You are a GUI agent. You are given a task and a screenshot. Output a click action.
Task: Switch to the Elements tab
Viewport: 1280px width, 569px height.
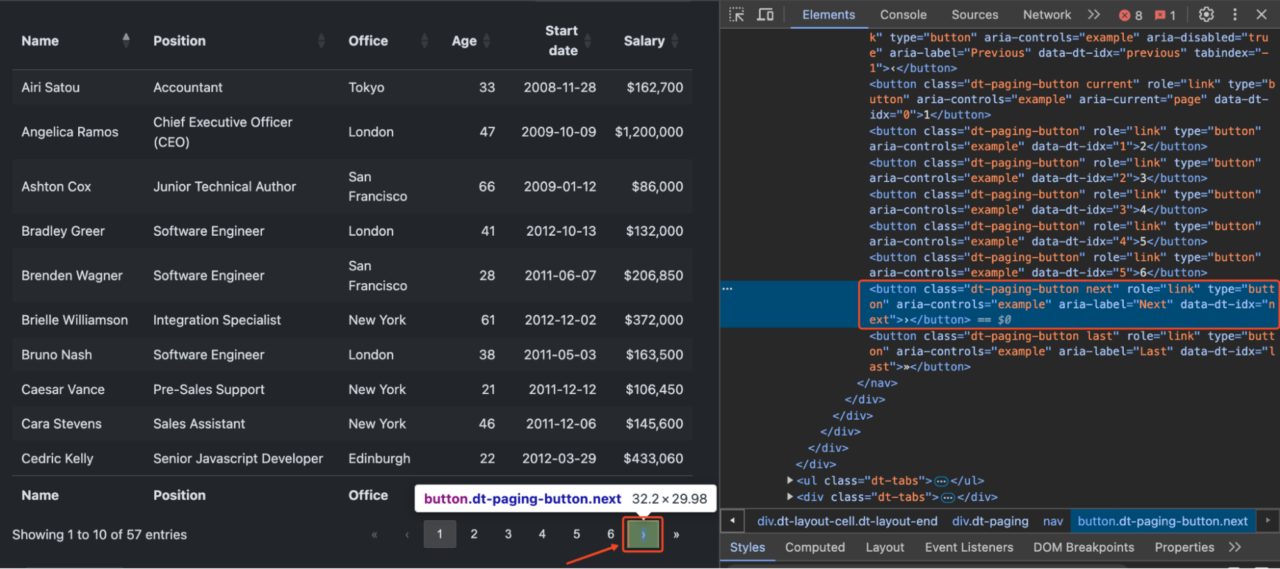click(x=829, y=14)
